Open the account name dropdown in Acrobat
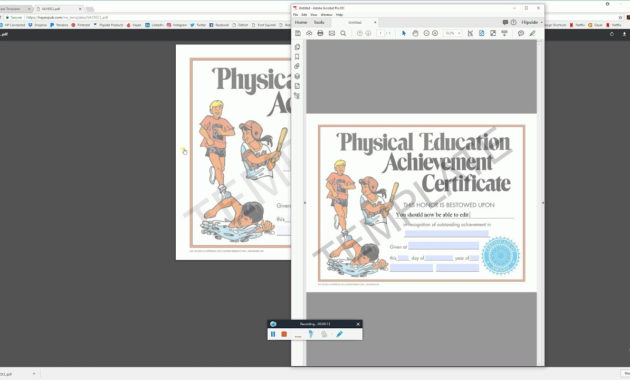The width and height of the screenshot is (630, 380). pyautogui.click(x=532, y=22)
